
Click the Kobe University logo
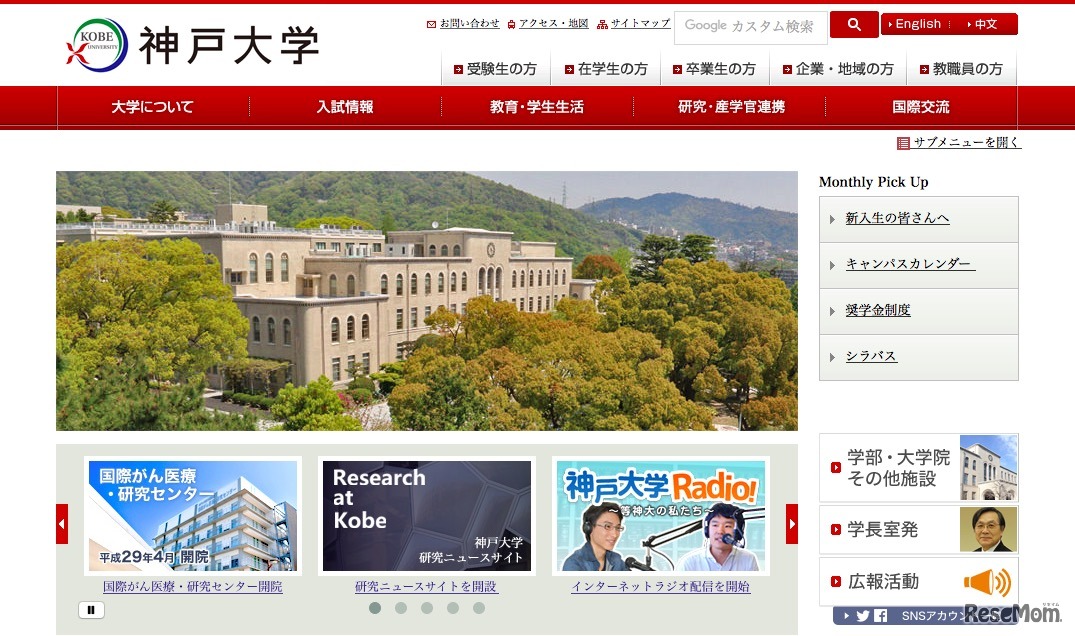pos(190,43)
